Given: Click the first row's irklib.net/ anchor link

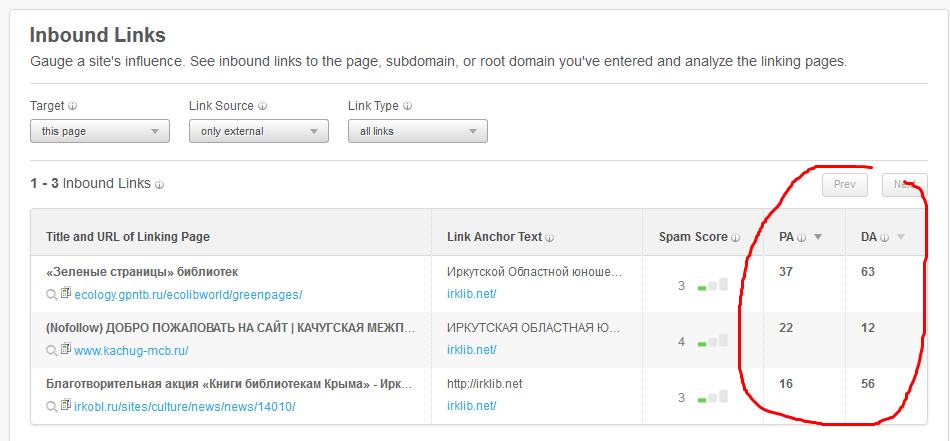Looking at the screenshot, I should click(x=472, y=294).
